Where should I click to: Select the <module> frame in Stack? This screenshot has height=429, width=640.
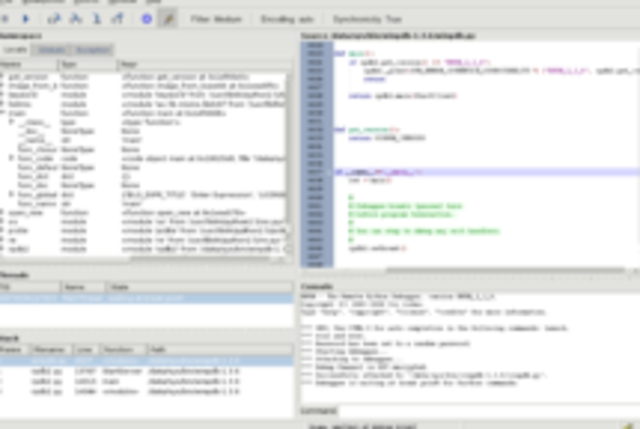[146, 391]
